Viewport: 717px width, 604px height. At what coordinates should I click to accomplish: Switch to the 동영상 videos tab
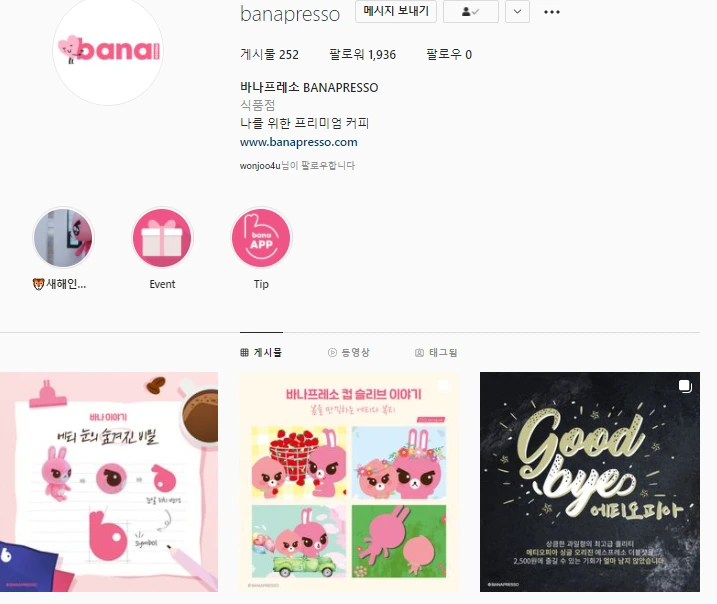pos(349,353)
